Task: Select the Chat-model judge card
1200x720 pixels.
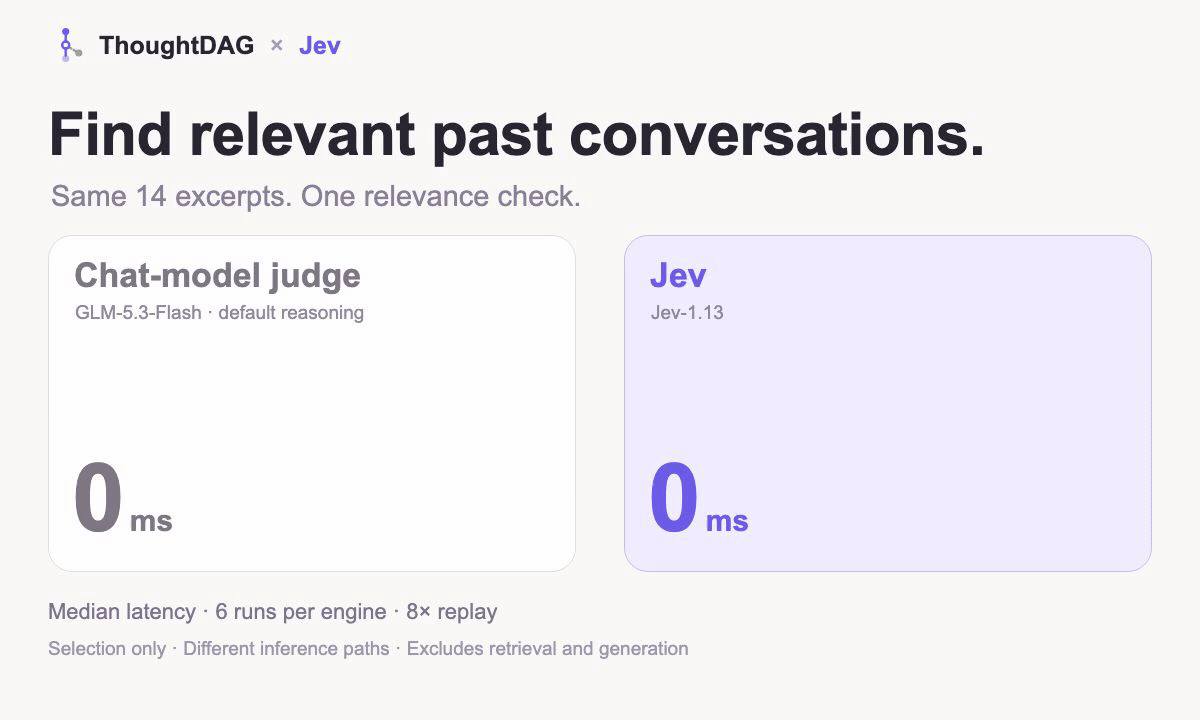Action: 312,403
